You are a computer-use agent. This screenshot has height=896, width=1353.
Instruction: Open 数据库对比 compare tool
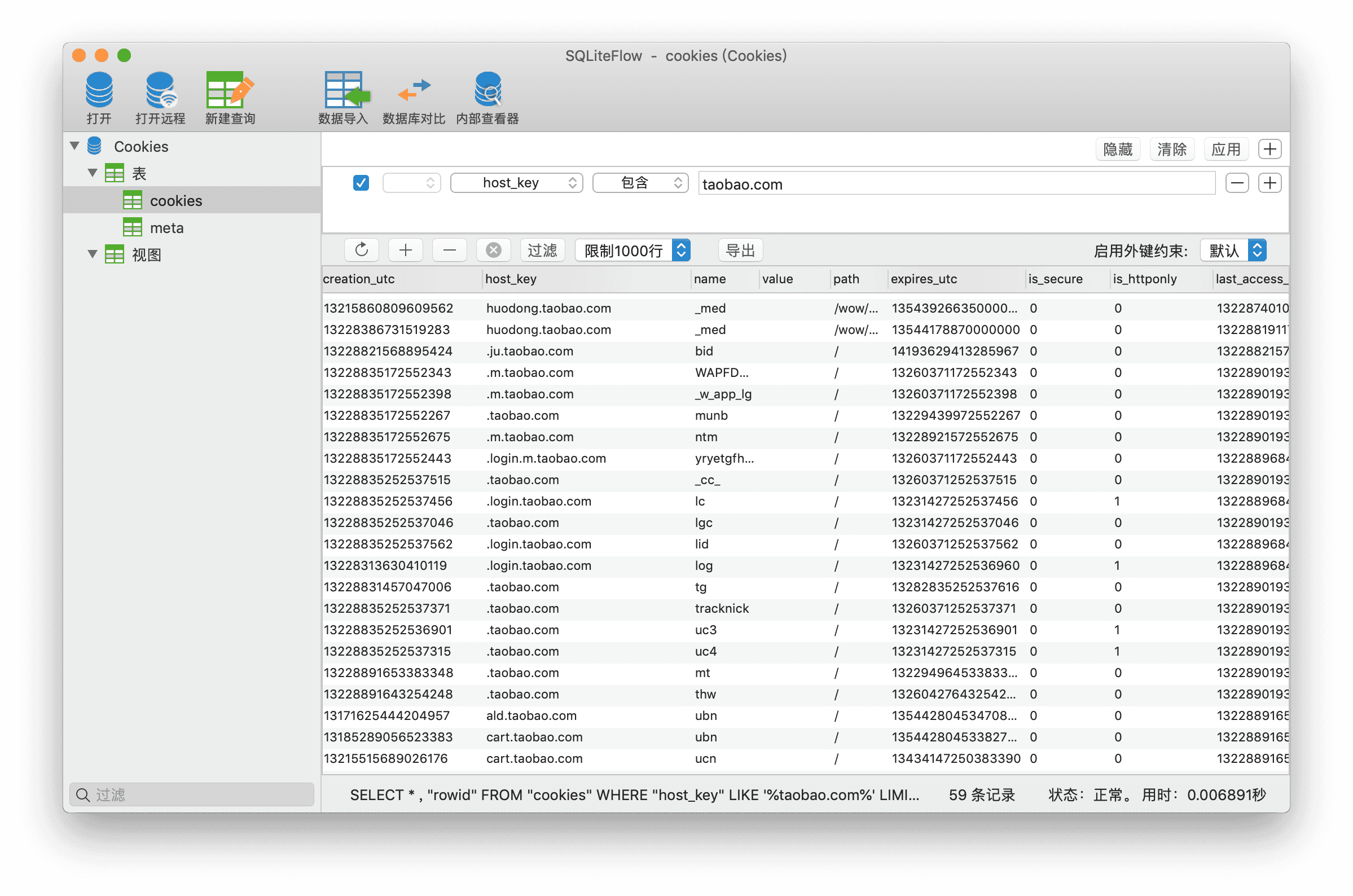414,91
